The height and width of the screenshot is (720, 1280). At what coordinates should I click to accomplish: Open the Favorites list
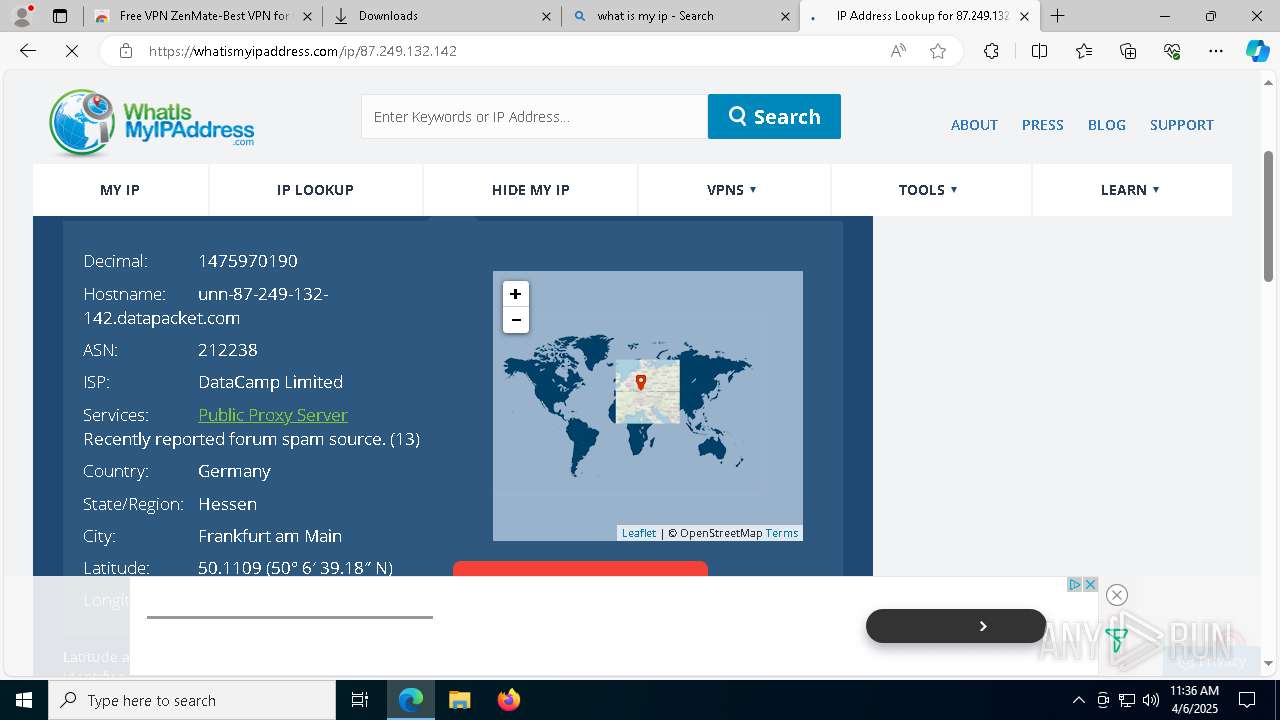1084,51
